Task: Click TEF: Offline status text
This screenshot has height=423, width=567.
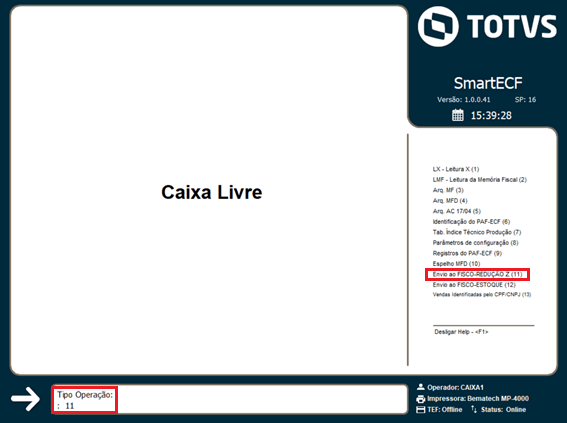Action: 445,410
